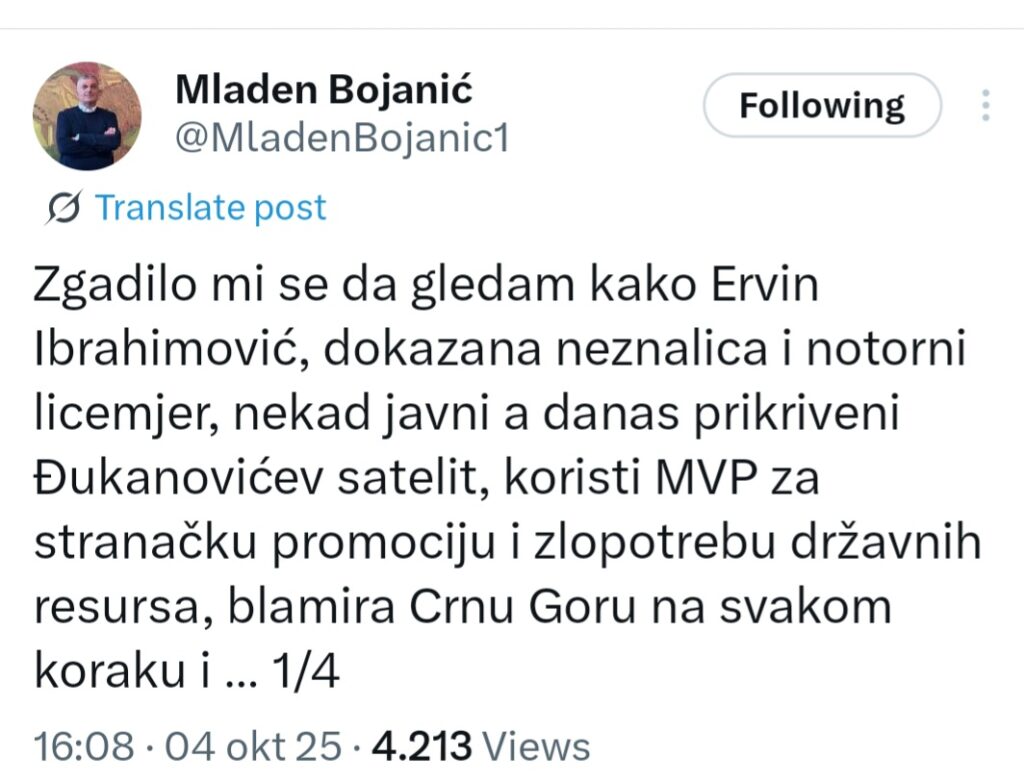Toggle the Following button
The height and width of the screenshot is (782, 1024).
822,106
